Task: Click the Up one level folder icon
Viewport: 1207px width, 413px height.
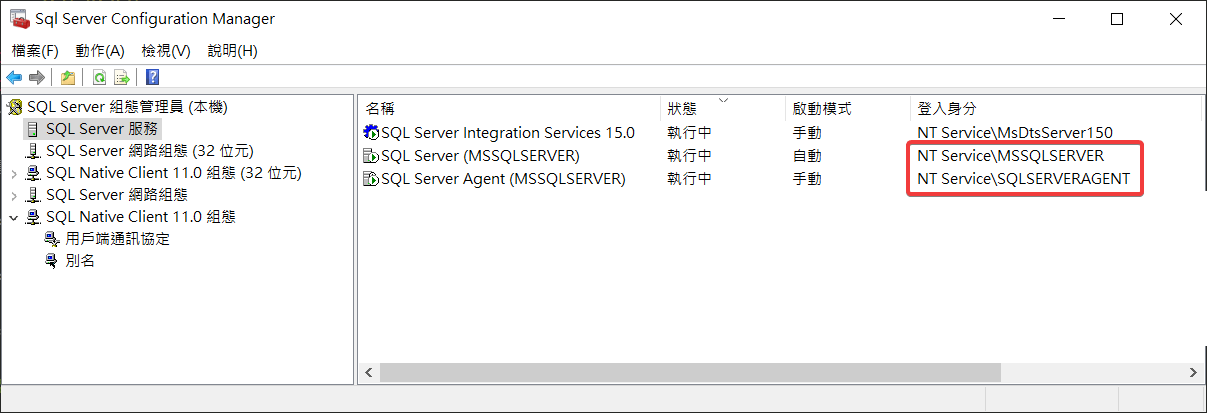Action: pyautogui.click(x=68, y=77)
